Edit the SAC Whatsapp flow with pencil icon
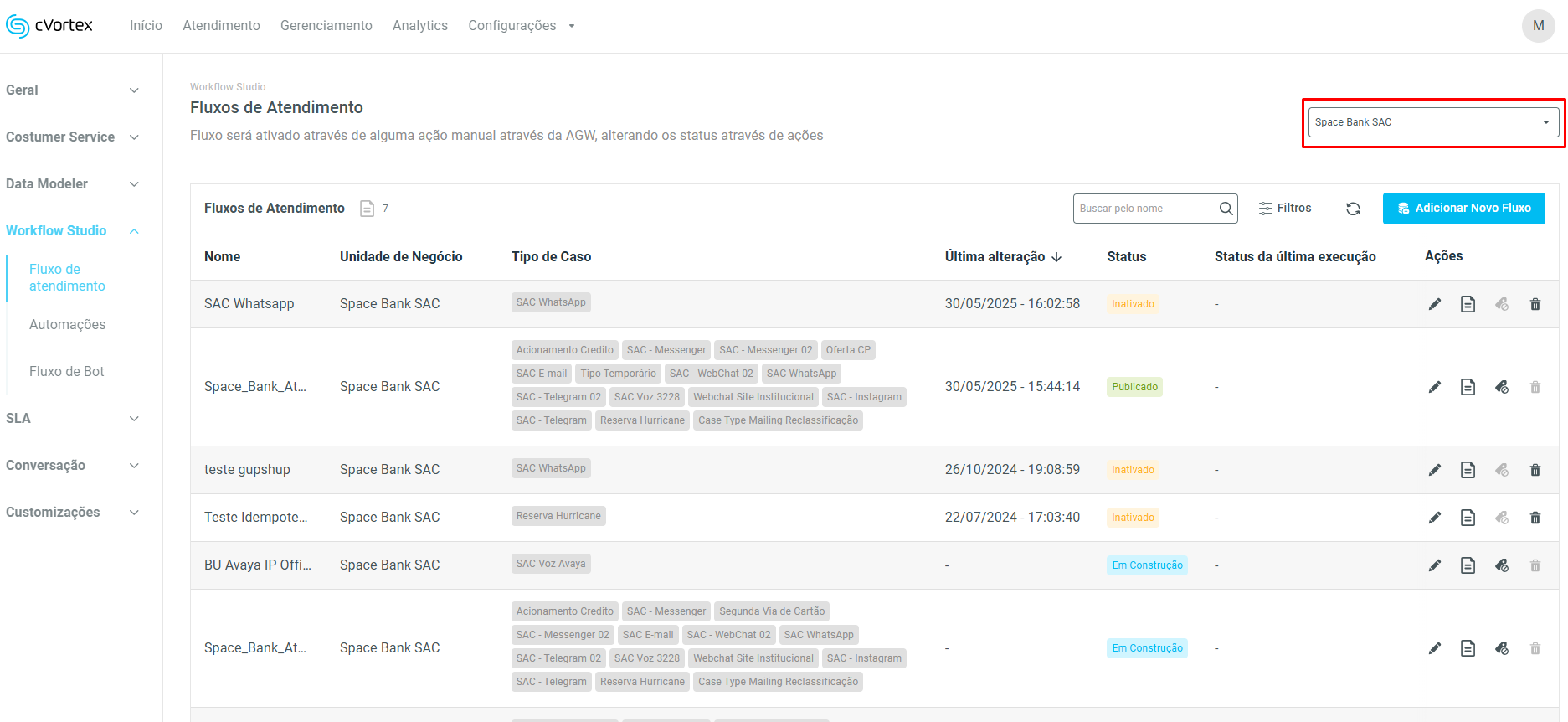Viewport: 1568px width, 722px height. click(1434, 304)
